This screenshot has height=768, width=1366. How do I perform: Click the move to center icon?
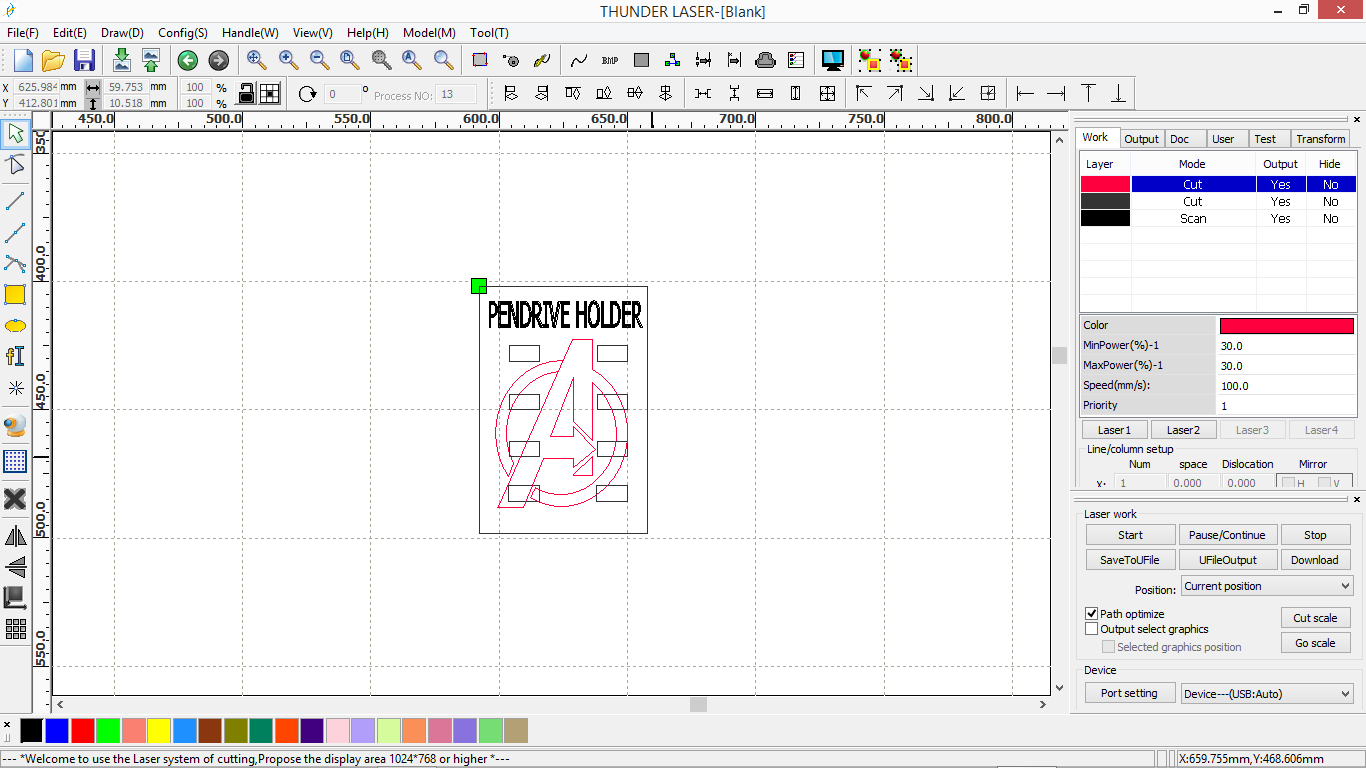[988, 94]
